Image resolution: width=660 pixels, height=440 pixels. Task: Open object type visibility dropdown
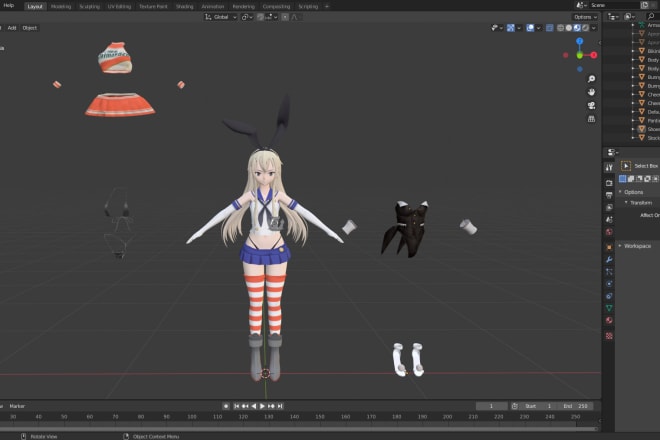pyautogui.click(x=497, y=28)
